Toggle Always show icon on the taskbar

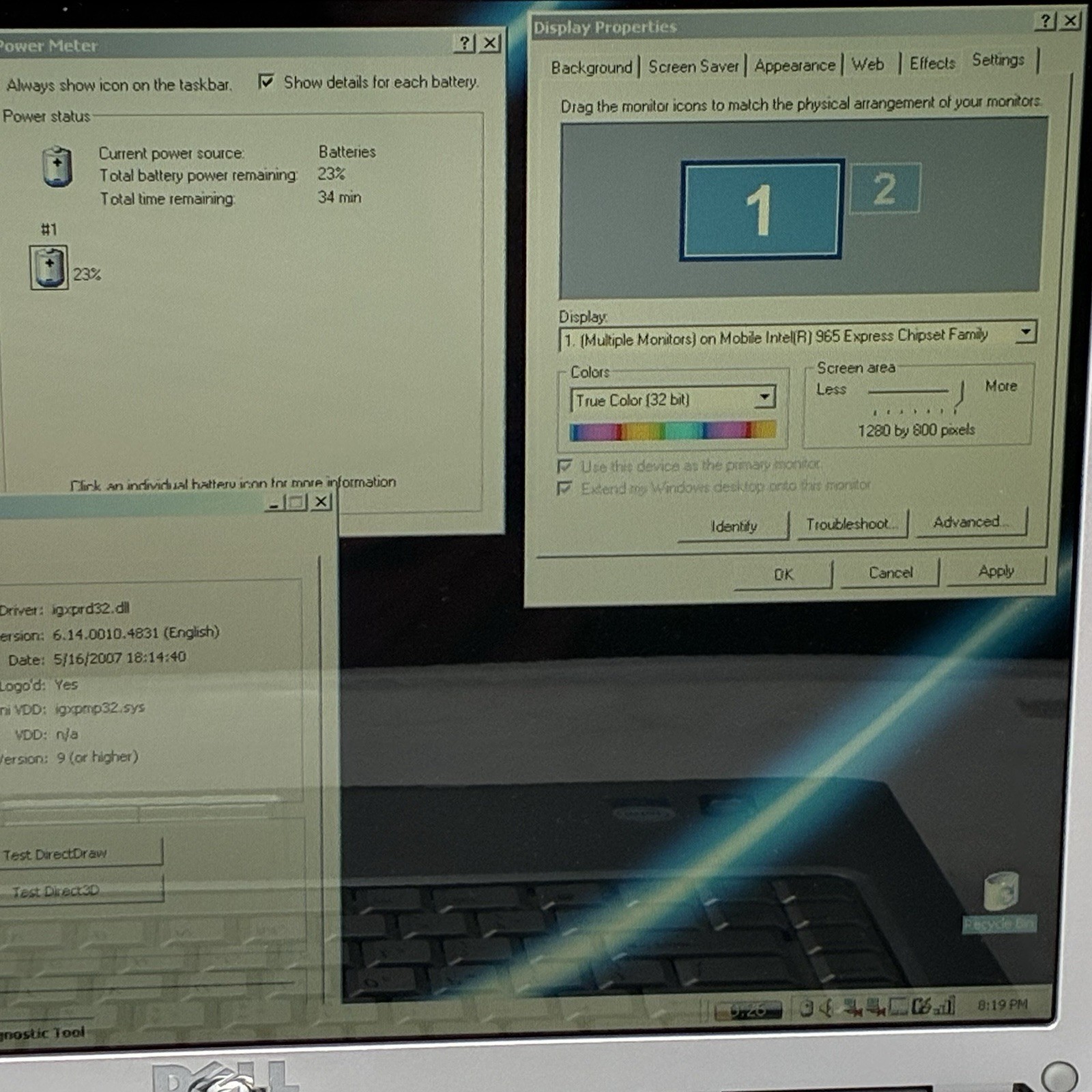tap(119, 85)
